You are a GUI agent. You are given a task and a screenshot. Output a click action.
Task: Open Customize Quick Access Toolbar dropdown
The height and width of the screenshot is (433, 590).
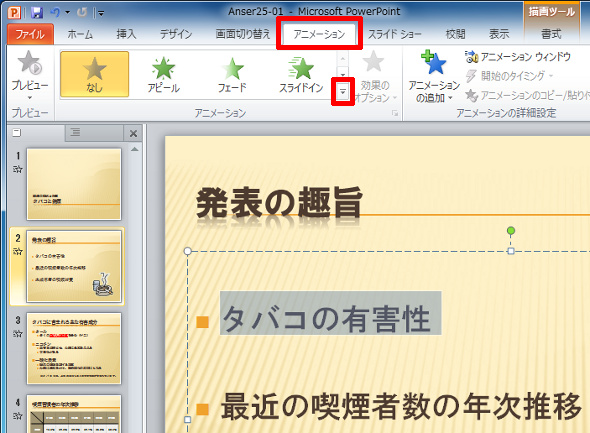(x=100, y=13)
